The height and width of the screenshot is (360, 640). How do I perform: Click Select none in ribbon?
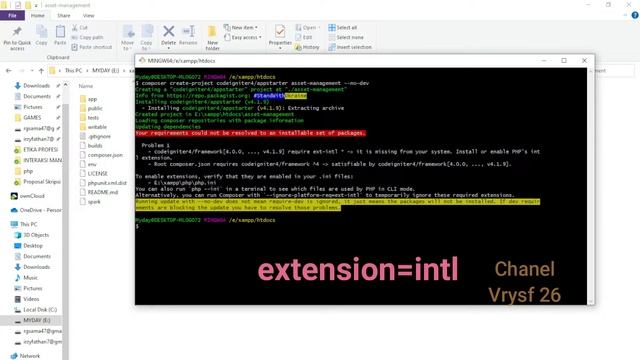point(346,37)
